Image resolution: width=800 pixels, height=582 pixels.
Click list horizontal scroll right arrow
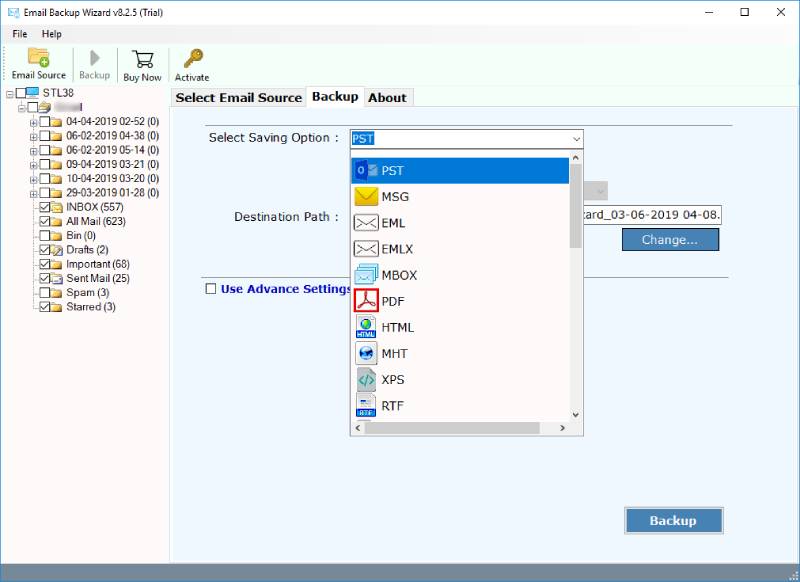(x=563, y=428)
